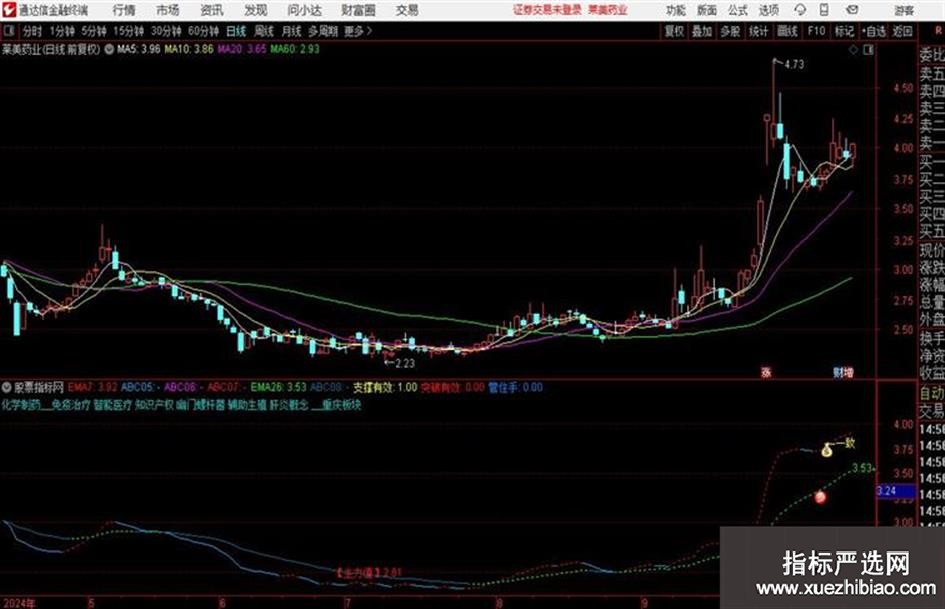
Task: Switch to the 分时 period tab
Action: 33,31
